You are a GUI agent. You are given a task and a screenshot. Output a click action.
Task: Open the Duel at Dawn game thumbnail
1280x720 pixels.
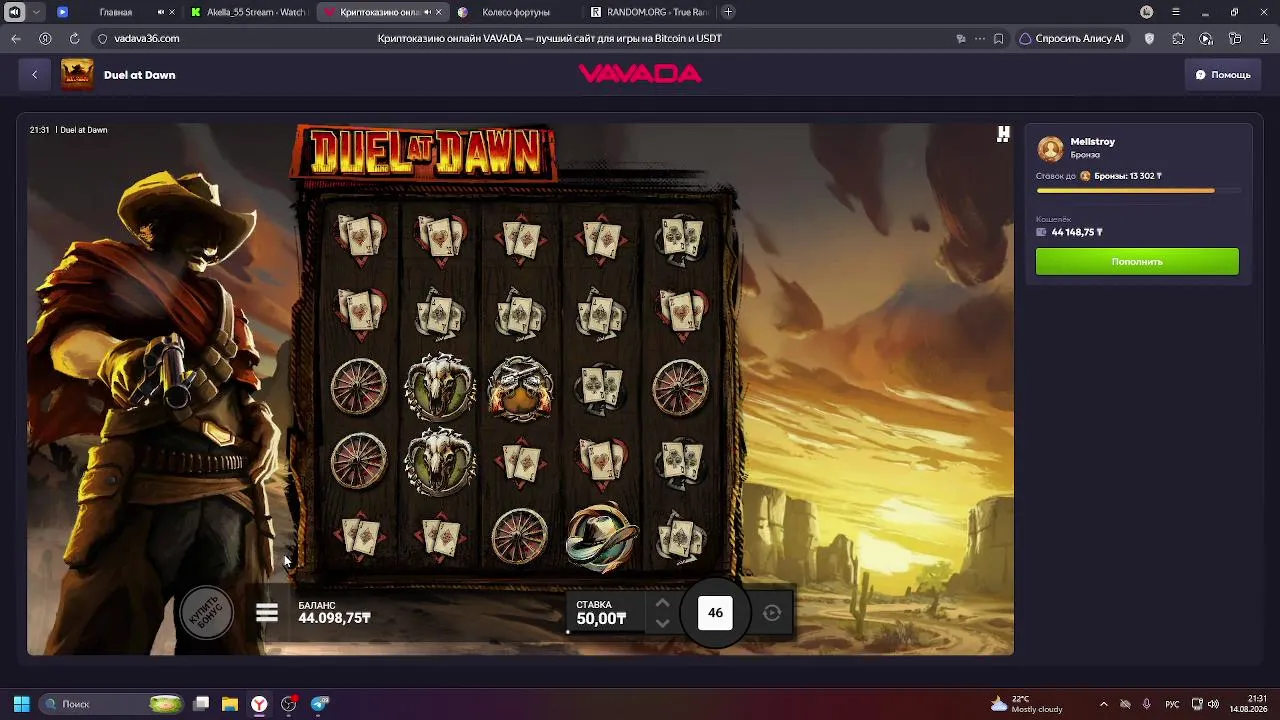tap(77, 75)
